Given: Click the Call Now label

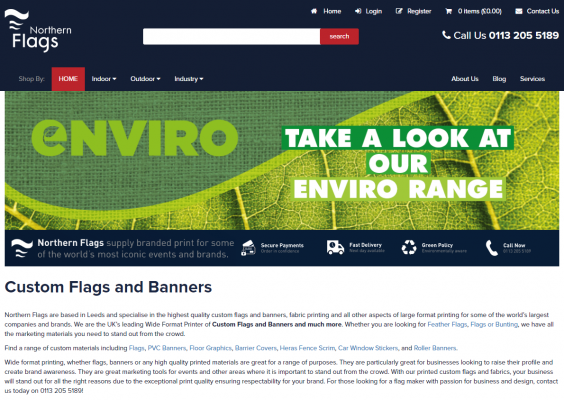Looking at the screenshot, I should 514,245.
